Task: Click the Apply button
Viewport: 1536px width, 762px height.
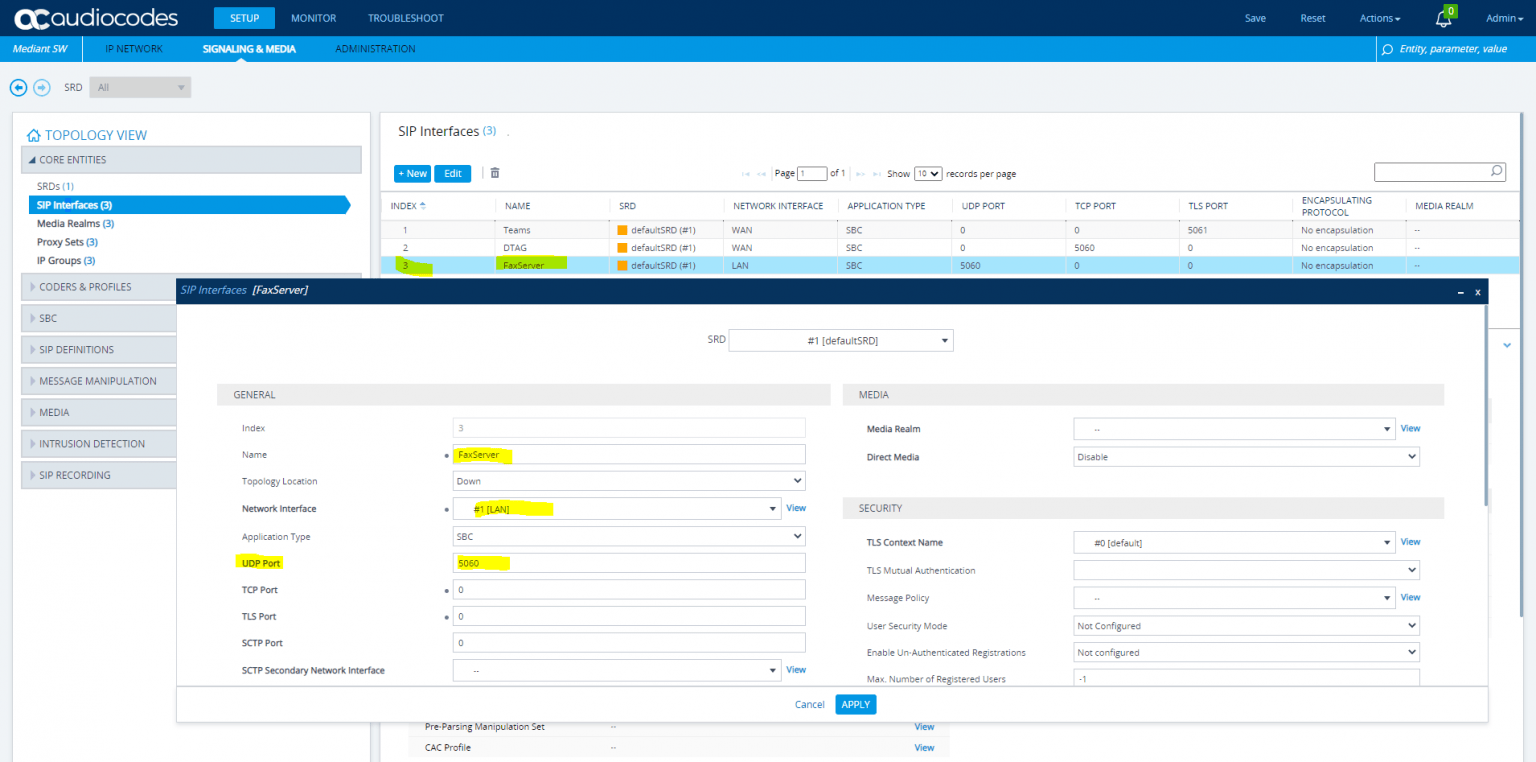Action: [855, 704]
